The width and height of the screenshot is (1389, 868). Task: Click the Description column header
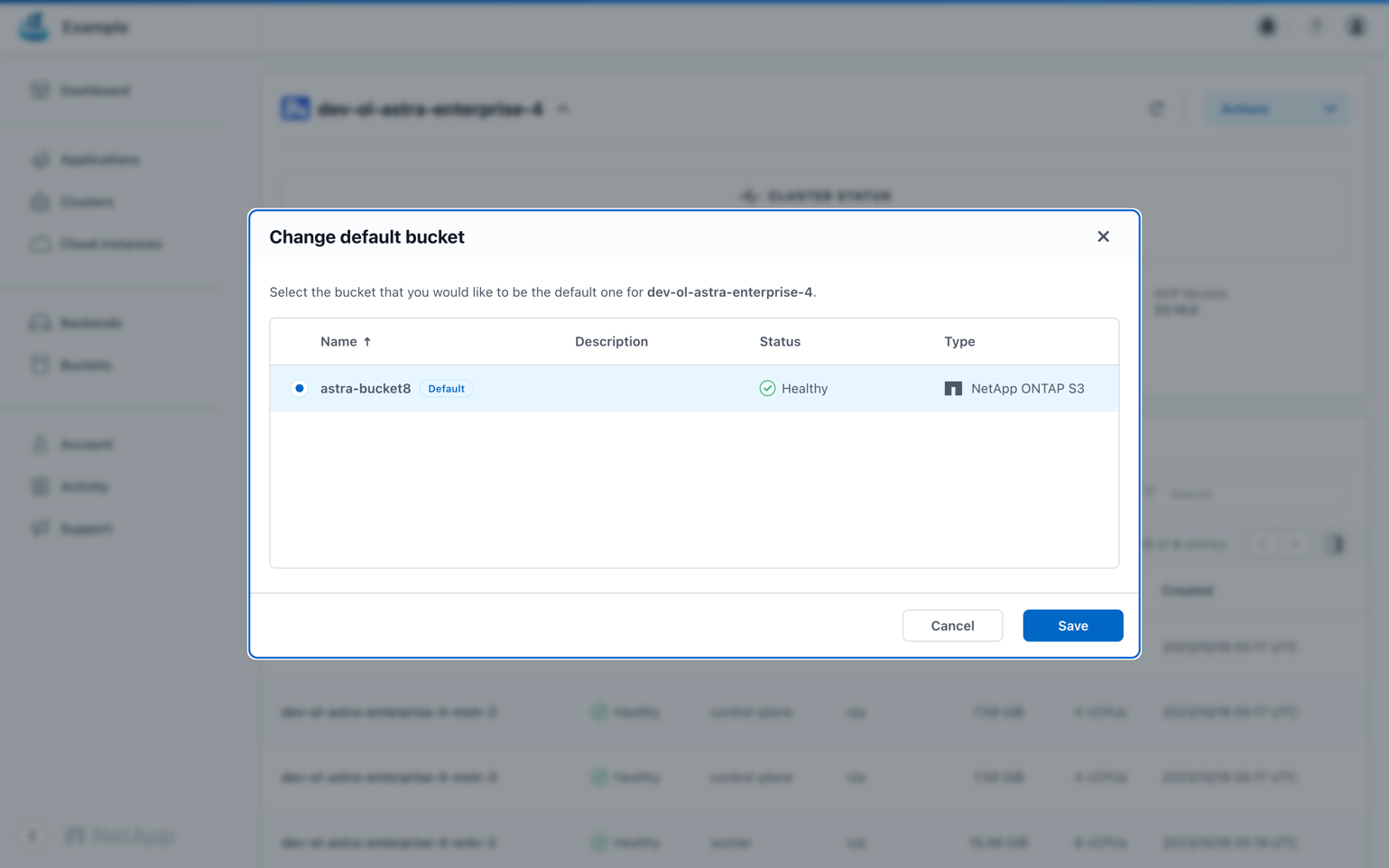pyautogui.click(x=611, y=342)
